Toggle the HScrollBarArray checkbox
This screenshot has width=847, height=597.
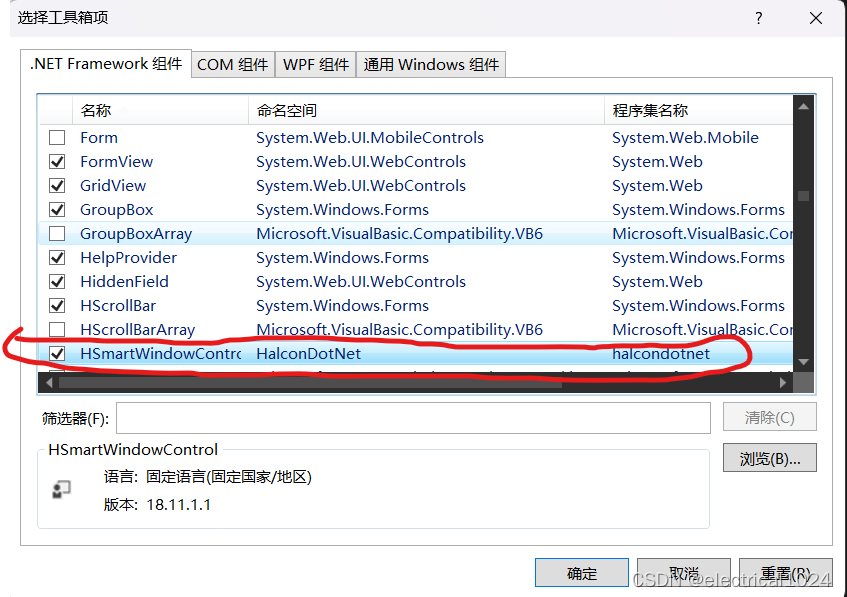[x=57, y=329]
